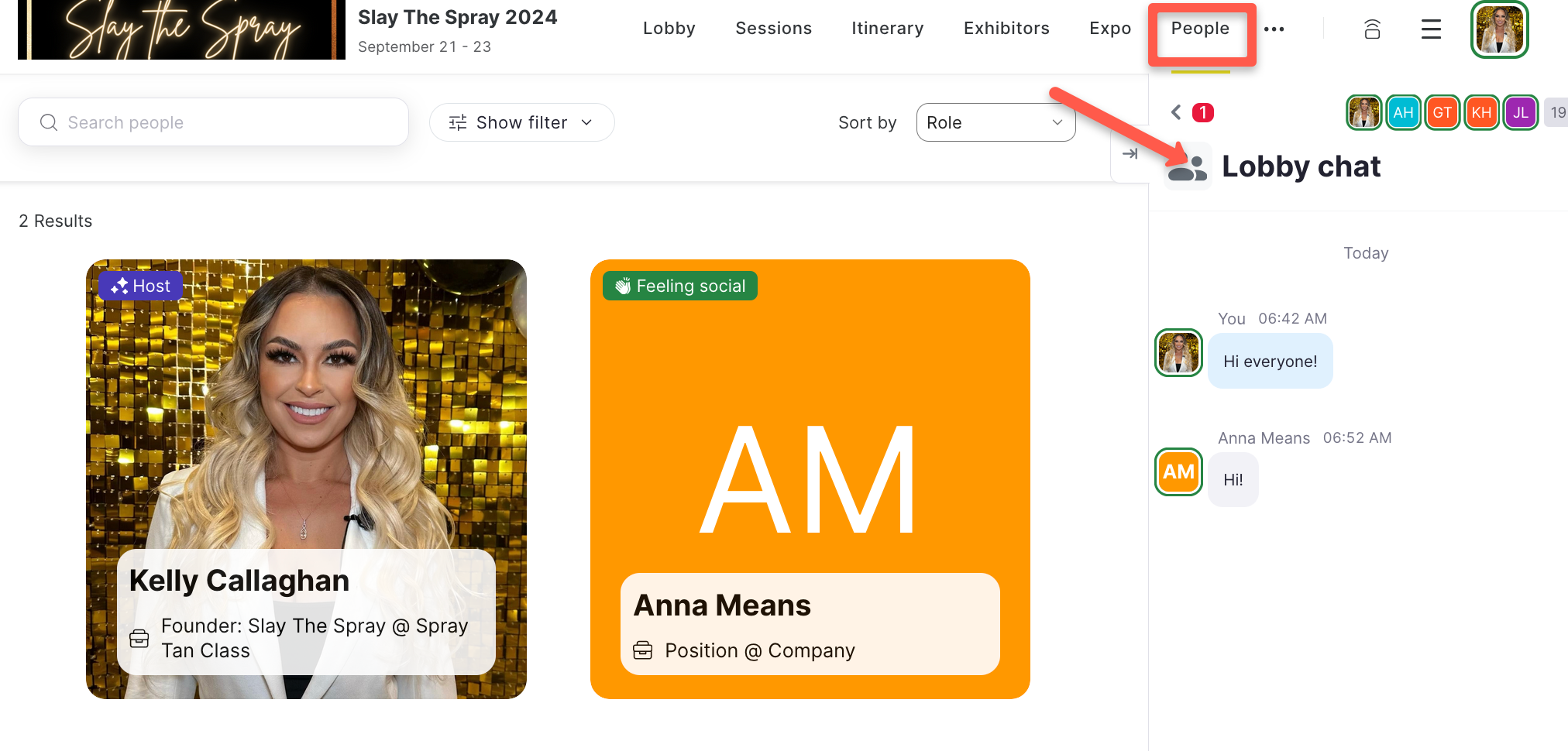The height and width of the screenshot is (751, 1568).
Task: Show the additional participants count
Action: click(x=1556, y=112)
